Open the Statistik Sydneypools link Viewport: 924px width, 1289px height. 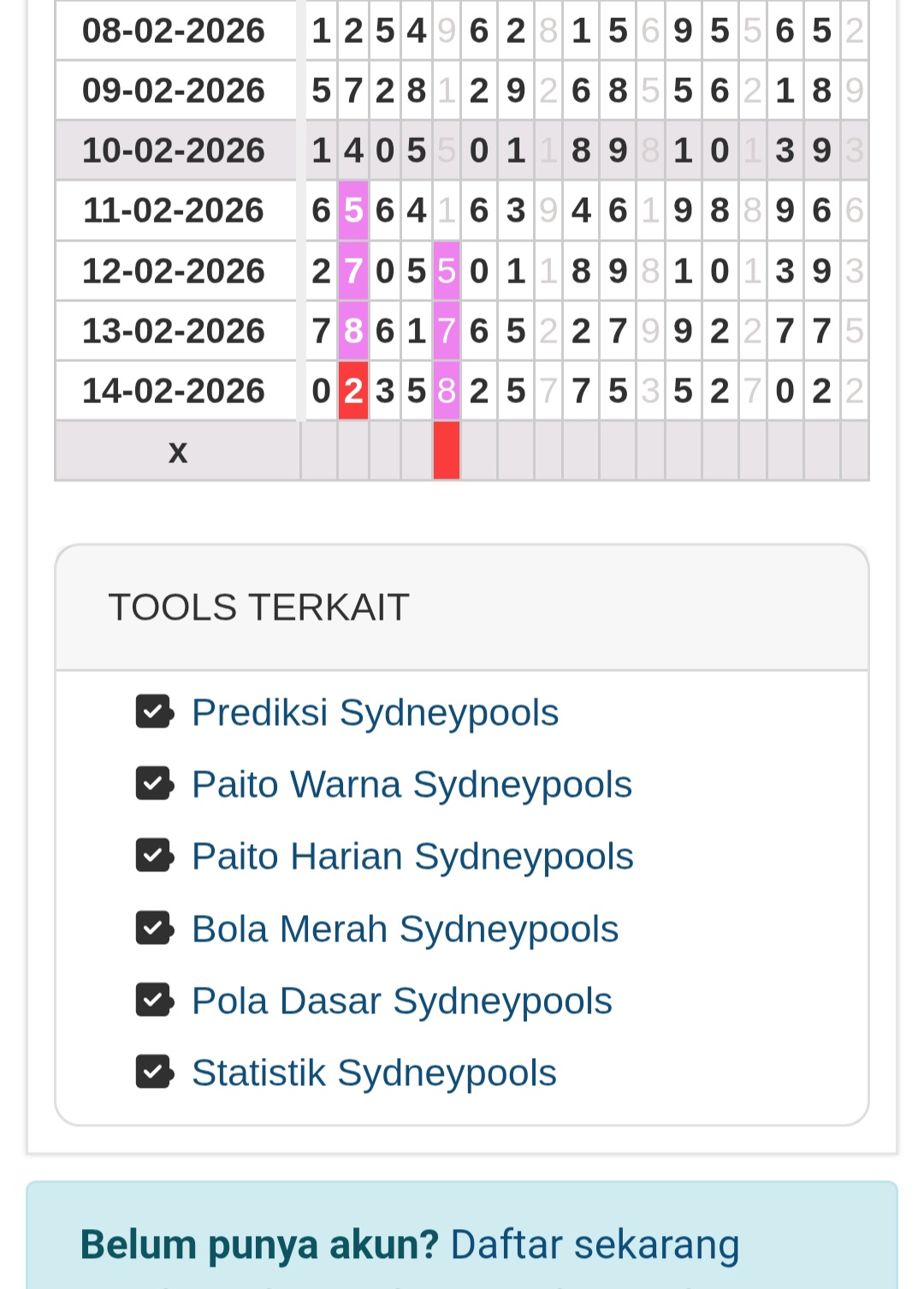tap(374, 1072)
